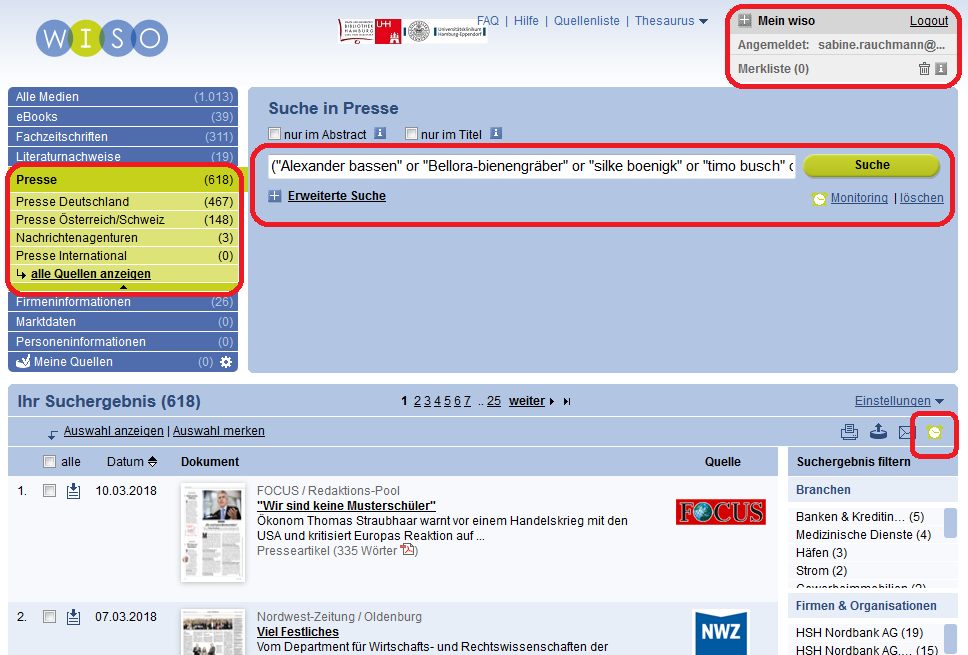Sort results by Datum arrows
Screen dimensions: 968x655
tap(152, 462)
